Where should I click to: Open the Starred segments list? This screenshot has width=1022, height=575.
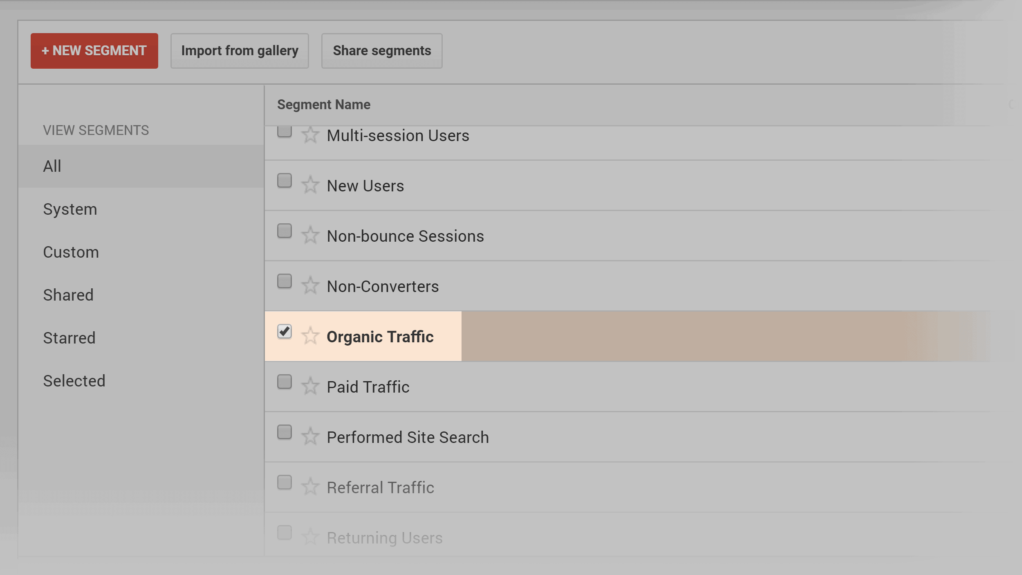click(x=69, y=338)
